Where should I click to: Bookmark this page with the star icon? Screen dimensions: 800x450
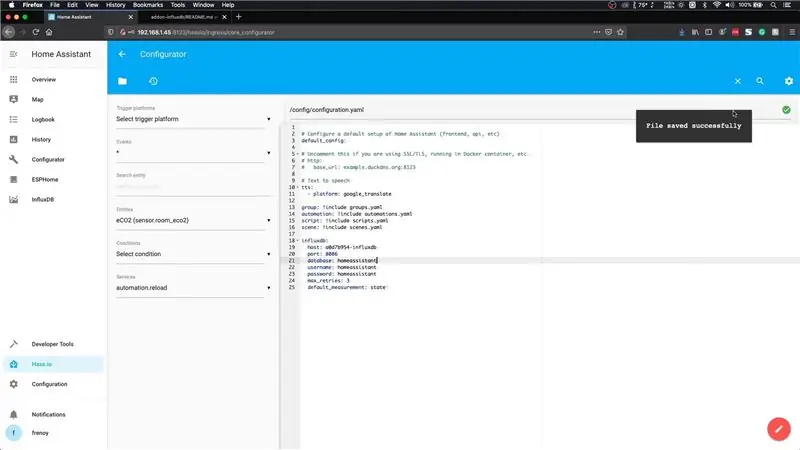(620, 32)
